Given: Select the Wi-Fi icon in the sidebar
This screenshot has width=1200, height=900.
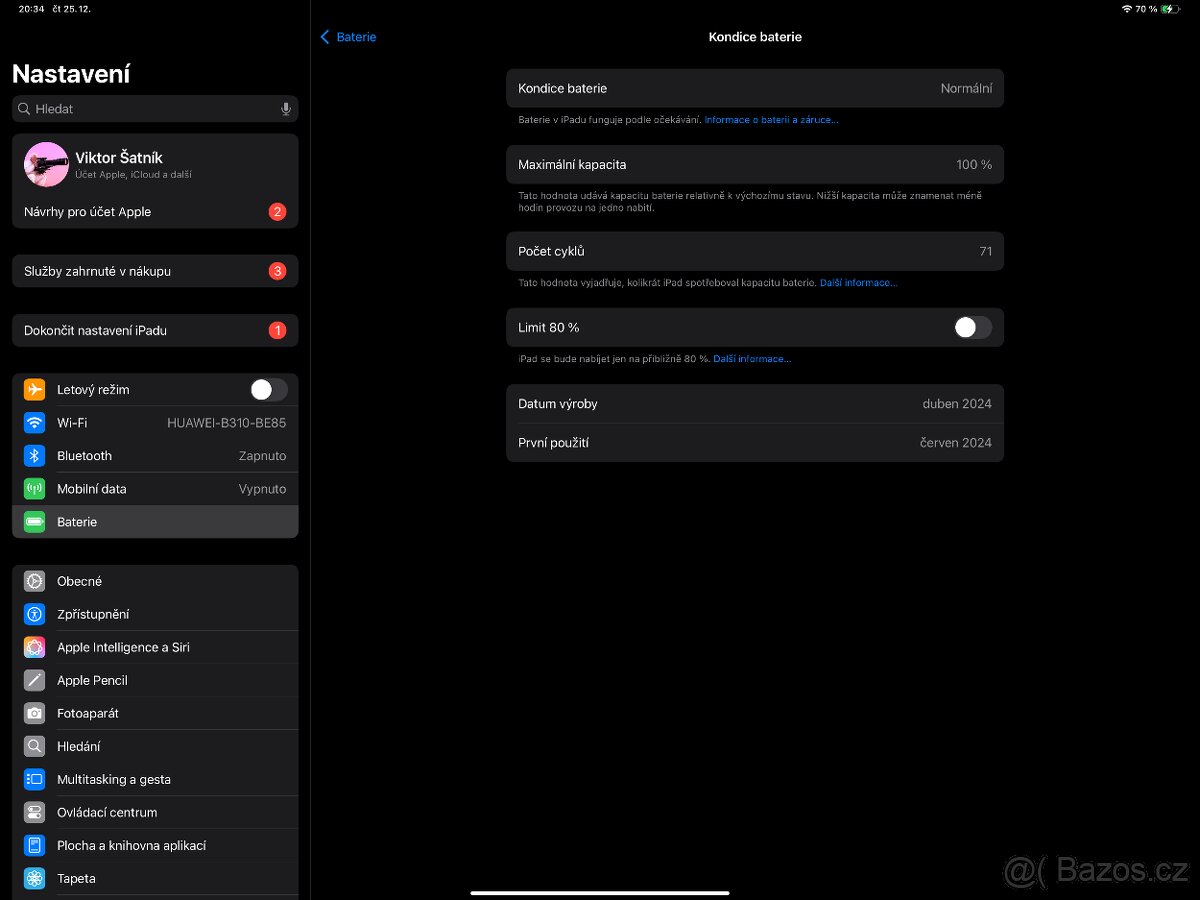Looking at the screenshot, I should pyautogui.click(x=34, y=422).
